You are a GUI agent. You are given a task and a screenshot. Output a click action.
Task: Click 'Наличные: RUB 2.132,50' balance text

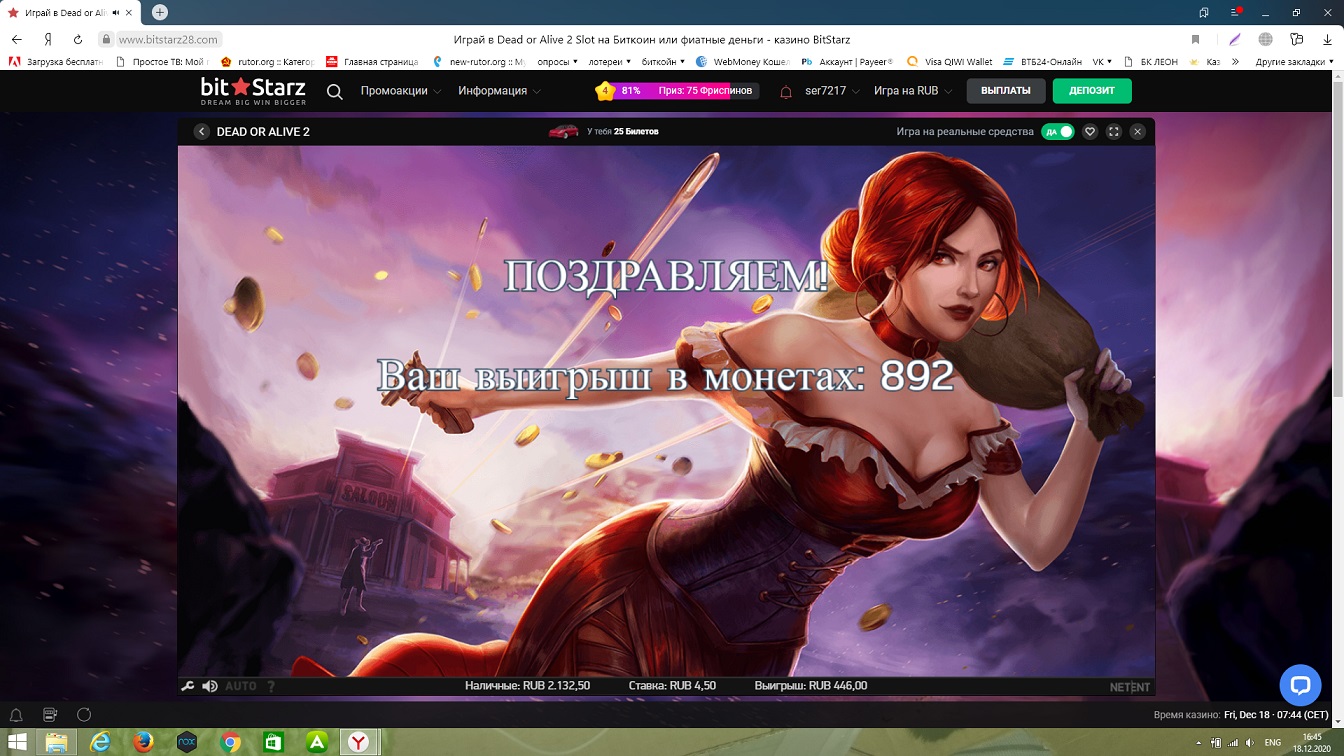[527, 686]
